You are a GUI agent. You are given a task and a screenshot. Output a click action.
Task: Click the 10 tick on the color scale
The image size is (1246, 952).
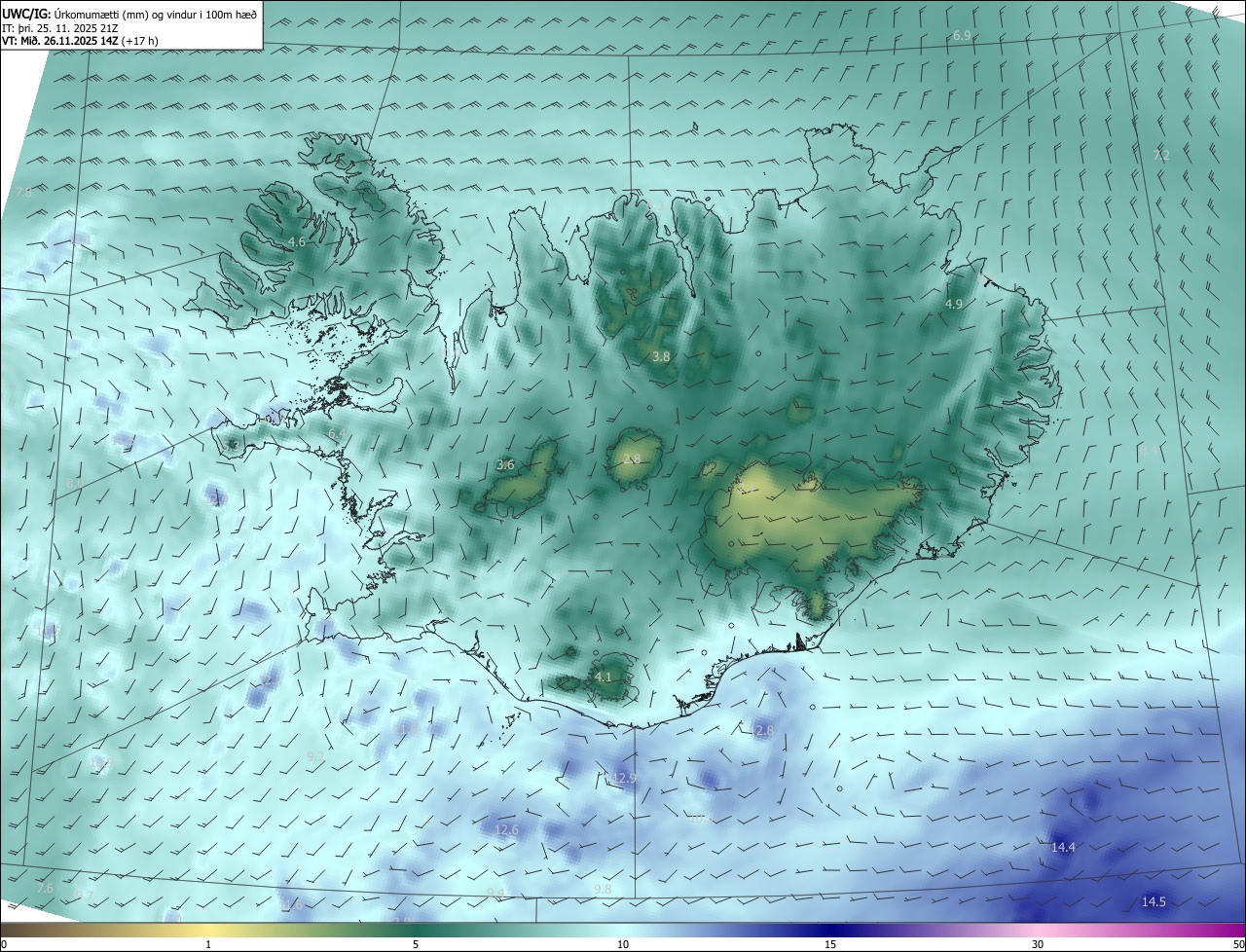(x=623, y=944)
